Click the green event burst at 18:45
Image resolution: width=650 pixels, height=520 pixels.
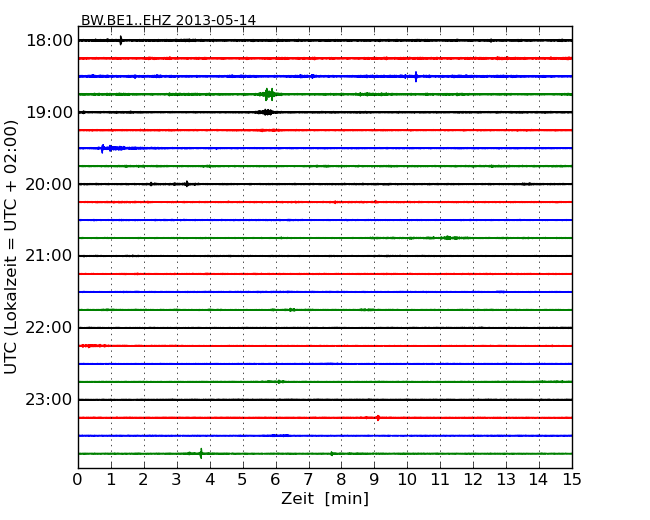[x=269, y=95]
